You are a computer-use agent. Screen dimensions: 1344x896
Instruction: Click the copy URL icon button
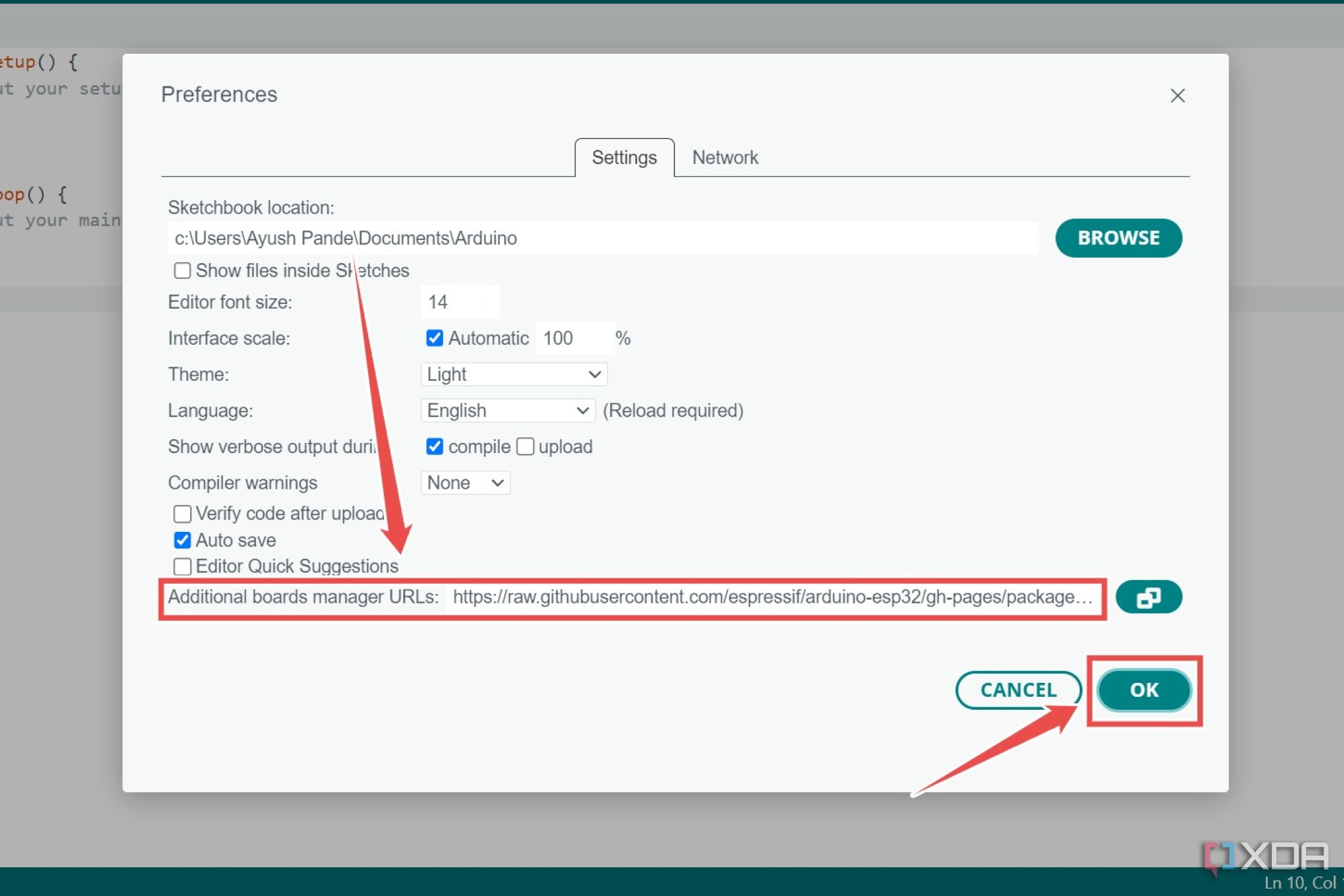pos(1148,597)
